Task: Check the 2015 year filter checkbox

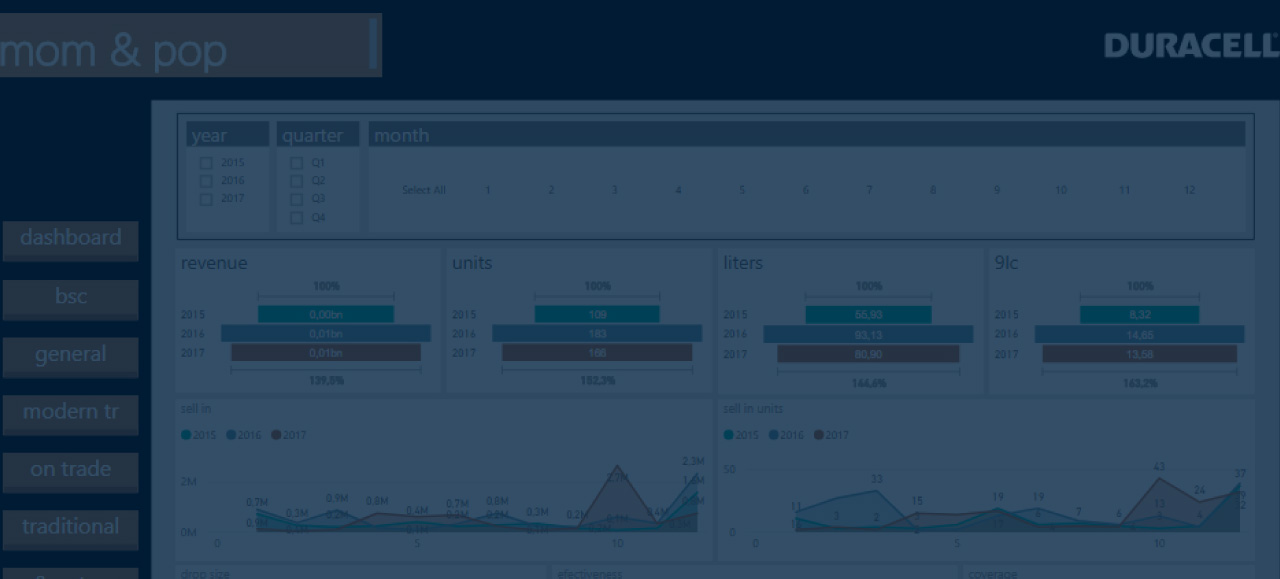Action: click(x=206, y=163)
